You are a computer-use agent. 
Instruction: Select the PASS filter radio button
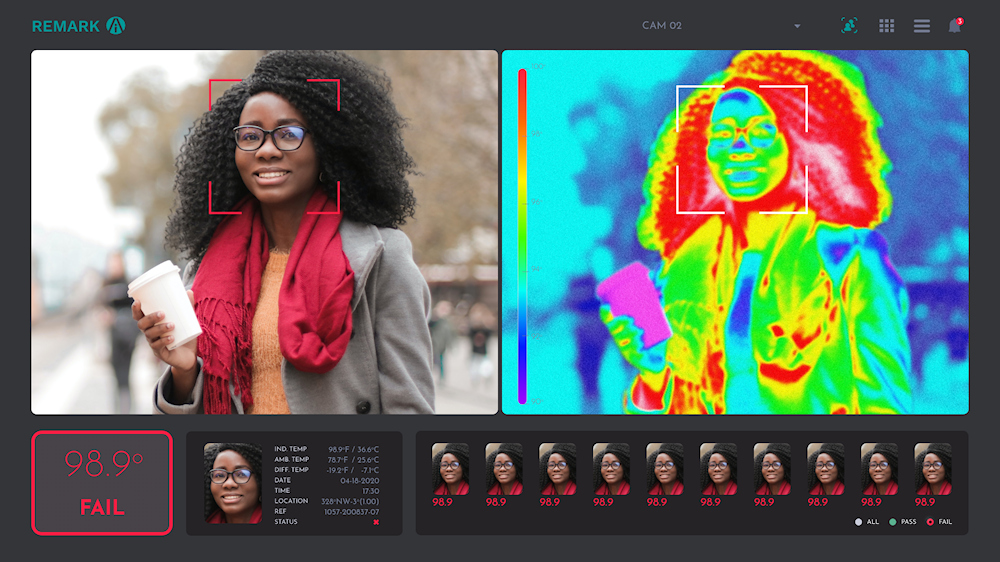(x=893, y=522)
